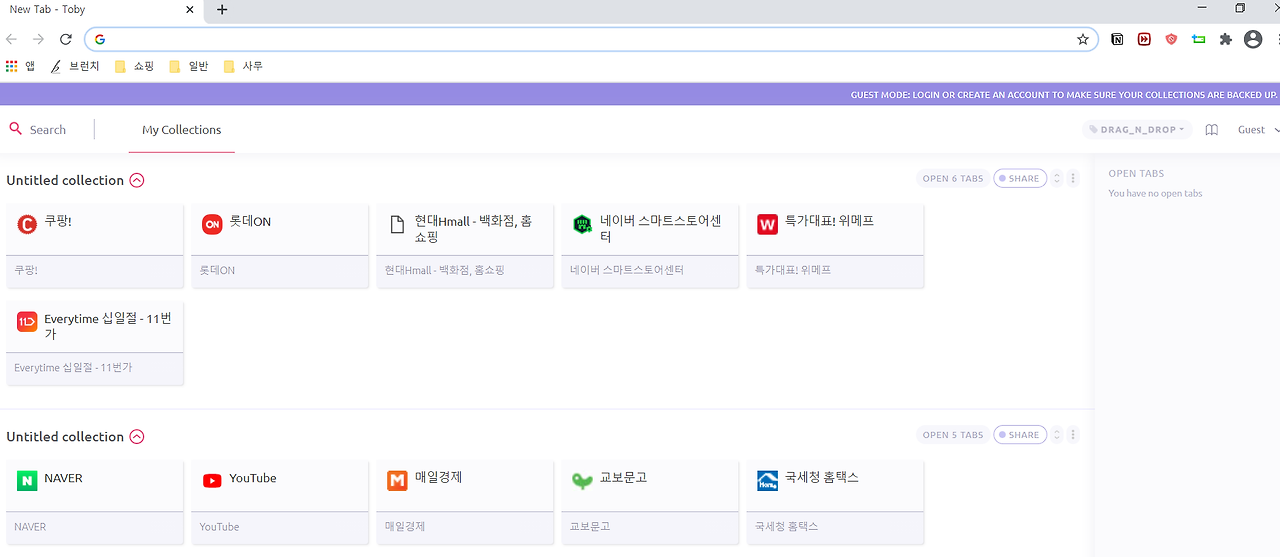Open the 네이버 스마트스토어센터 card title
Image resolution: width=1280 pixels, height=557 pixels.
tap(661, 229)
